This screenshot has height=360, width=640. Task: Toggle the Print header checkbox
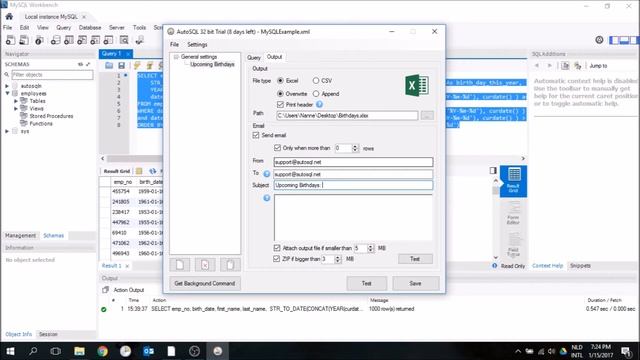(x=280, y=104)
